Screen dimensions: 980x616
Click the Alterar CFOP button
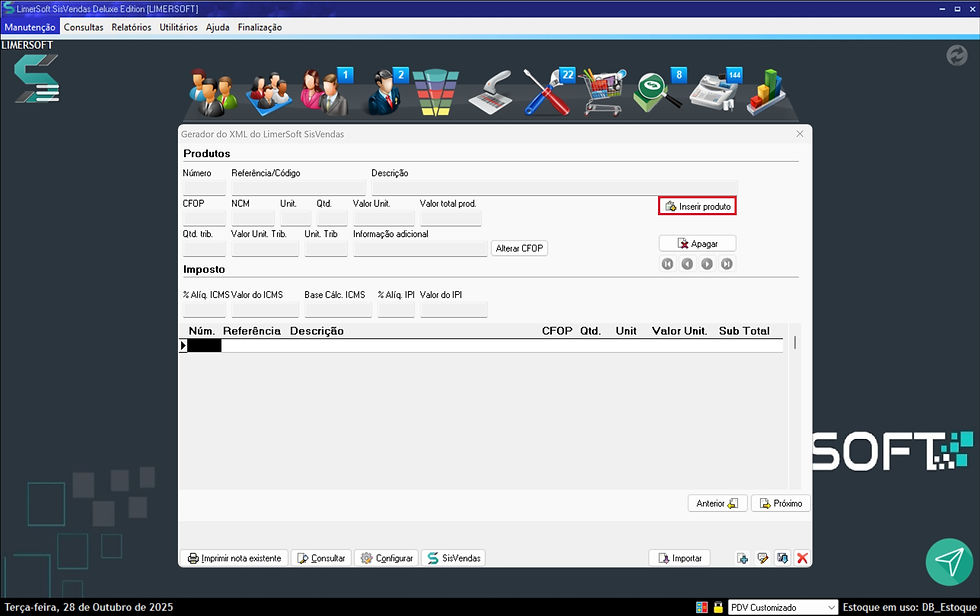[x=519, y=249]
